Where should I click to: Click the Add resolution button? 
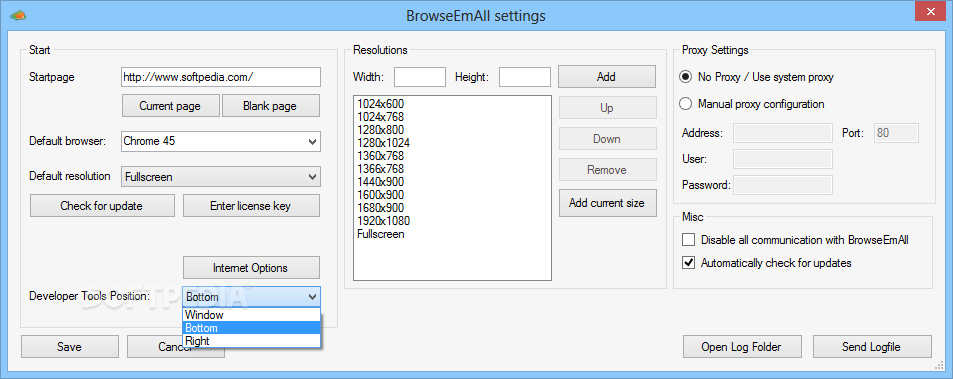[x=607, y=77]
